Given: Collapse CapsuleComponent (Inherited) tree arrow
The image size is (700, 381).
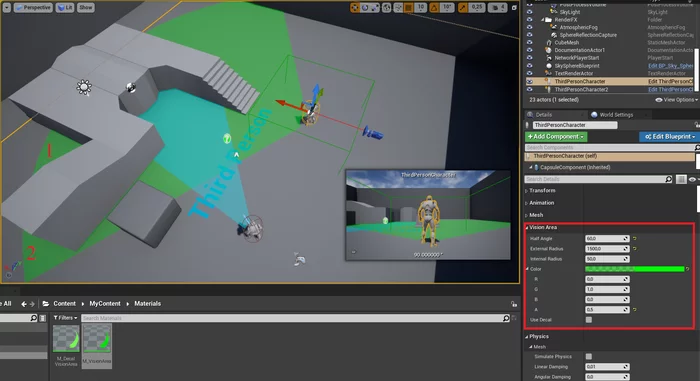Looking at the screenshot, I should 531,167.
